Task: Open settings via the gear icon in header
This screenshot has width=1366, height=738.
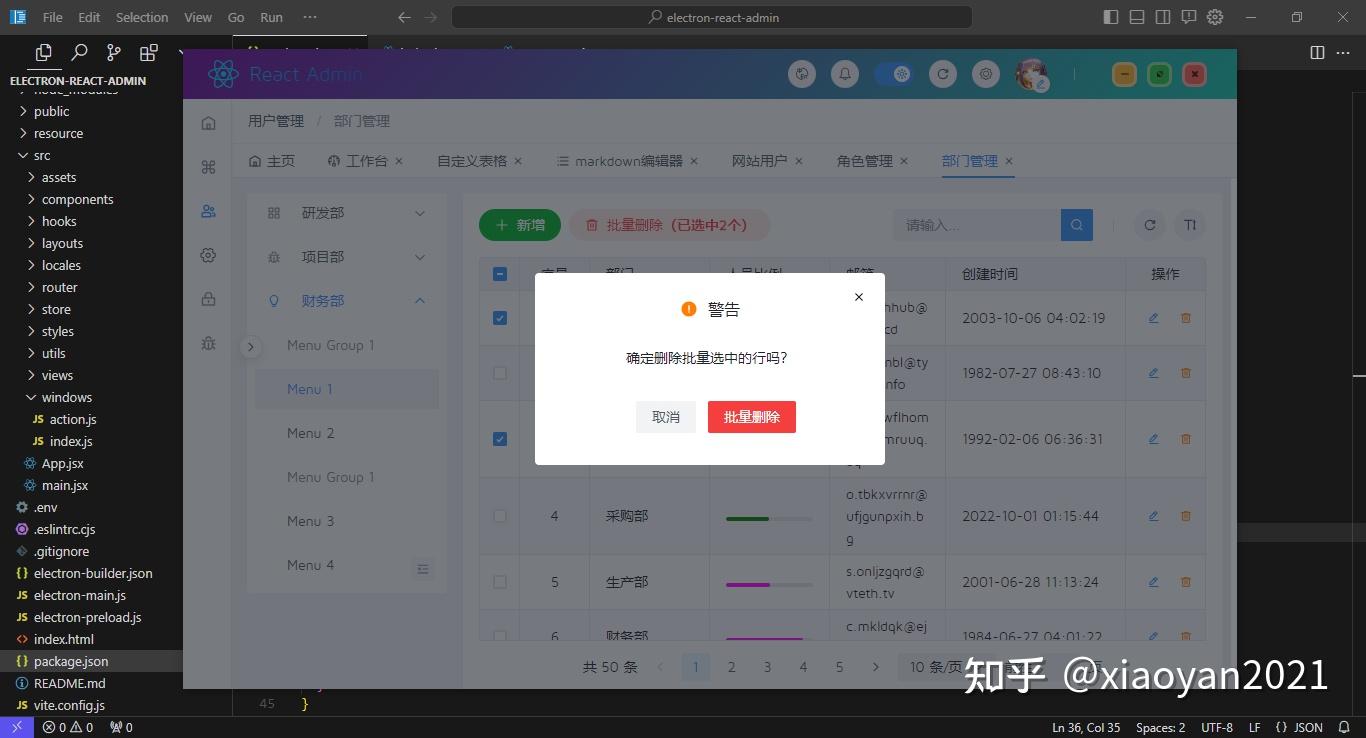Action: pos(985,74)
